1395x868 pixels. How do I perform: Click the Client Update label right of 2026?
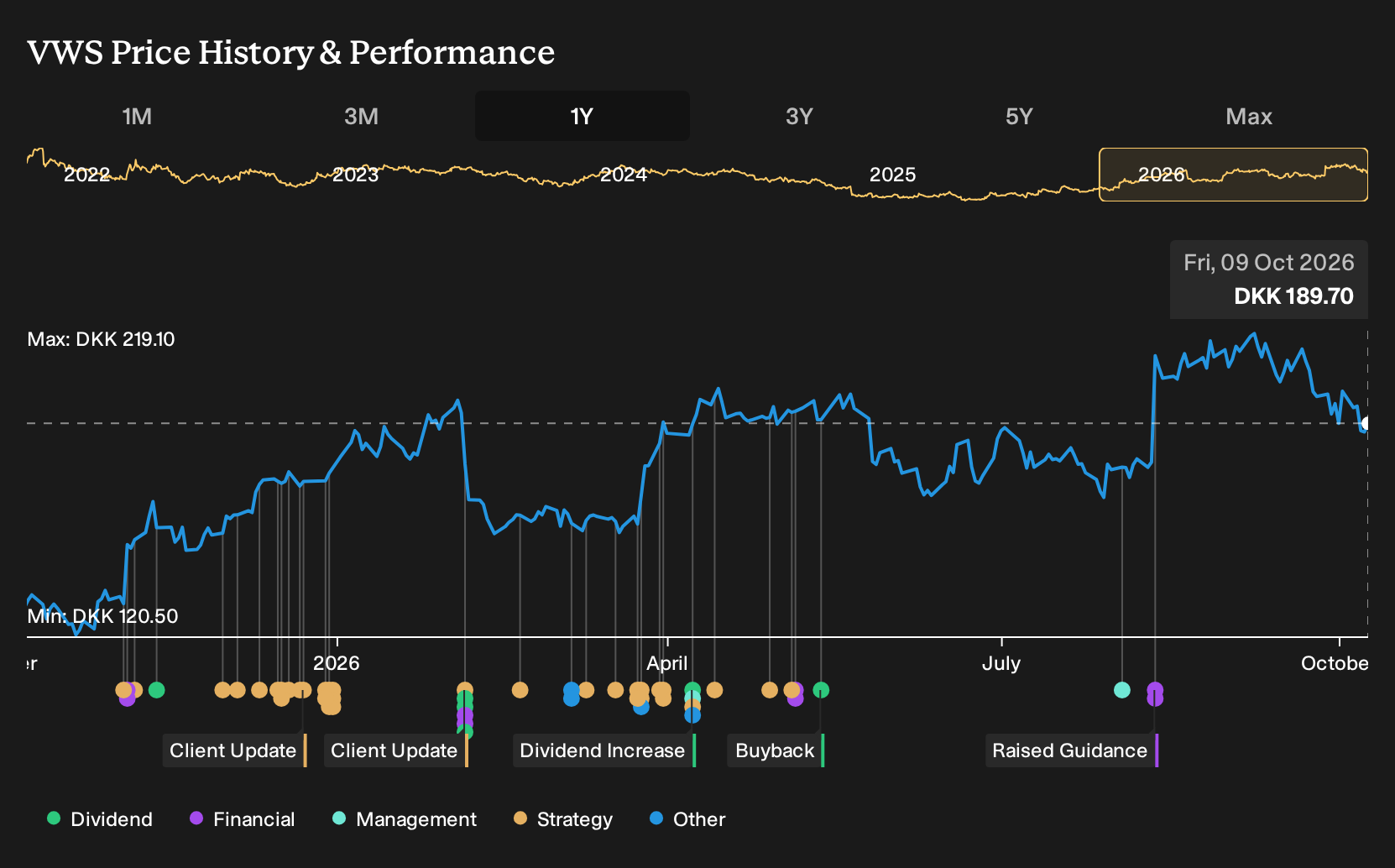(395, 750)
